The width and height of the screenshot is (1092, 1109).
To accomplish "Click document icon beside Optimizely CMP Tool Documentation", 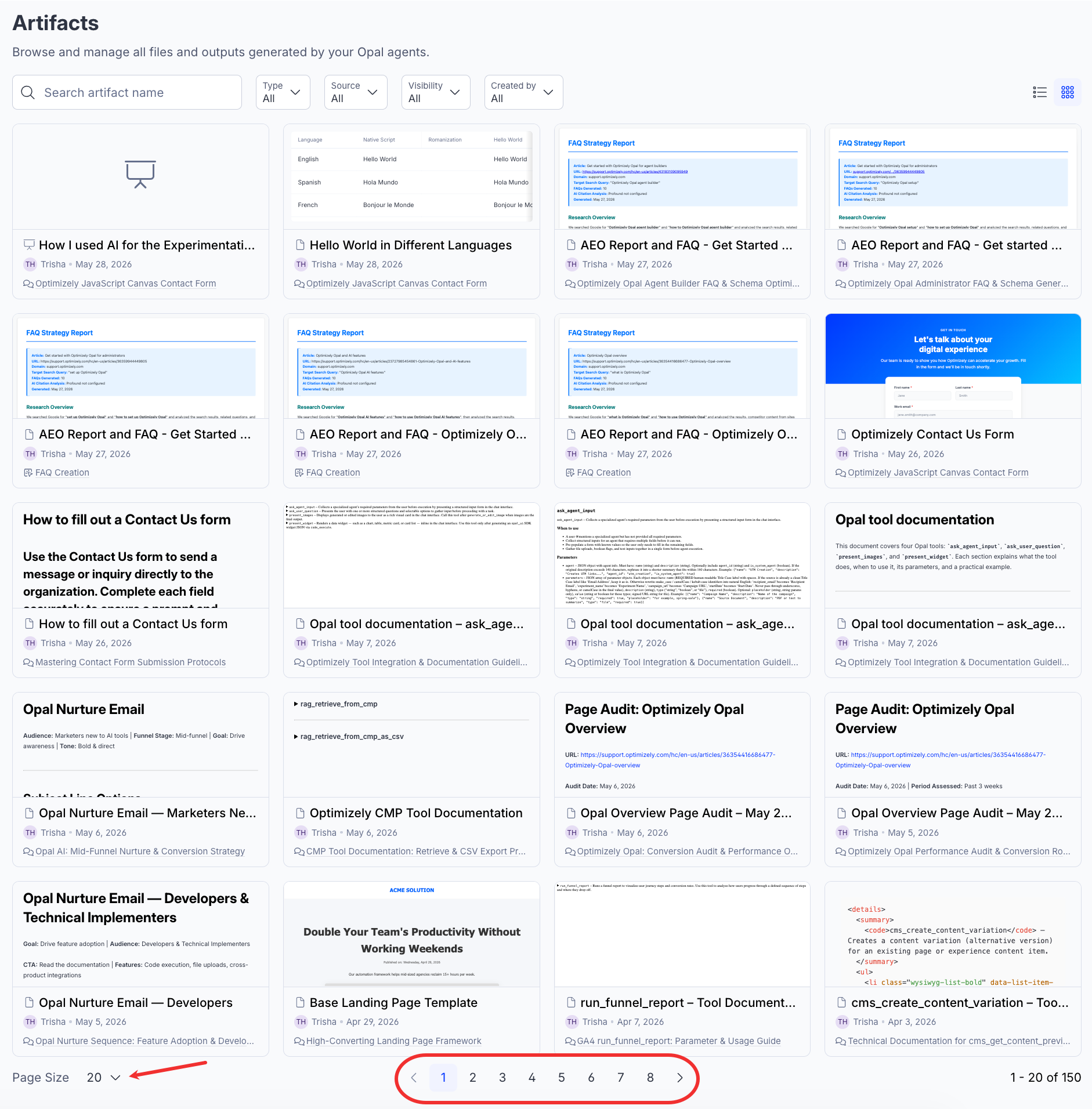I will [x=300, y=813].
